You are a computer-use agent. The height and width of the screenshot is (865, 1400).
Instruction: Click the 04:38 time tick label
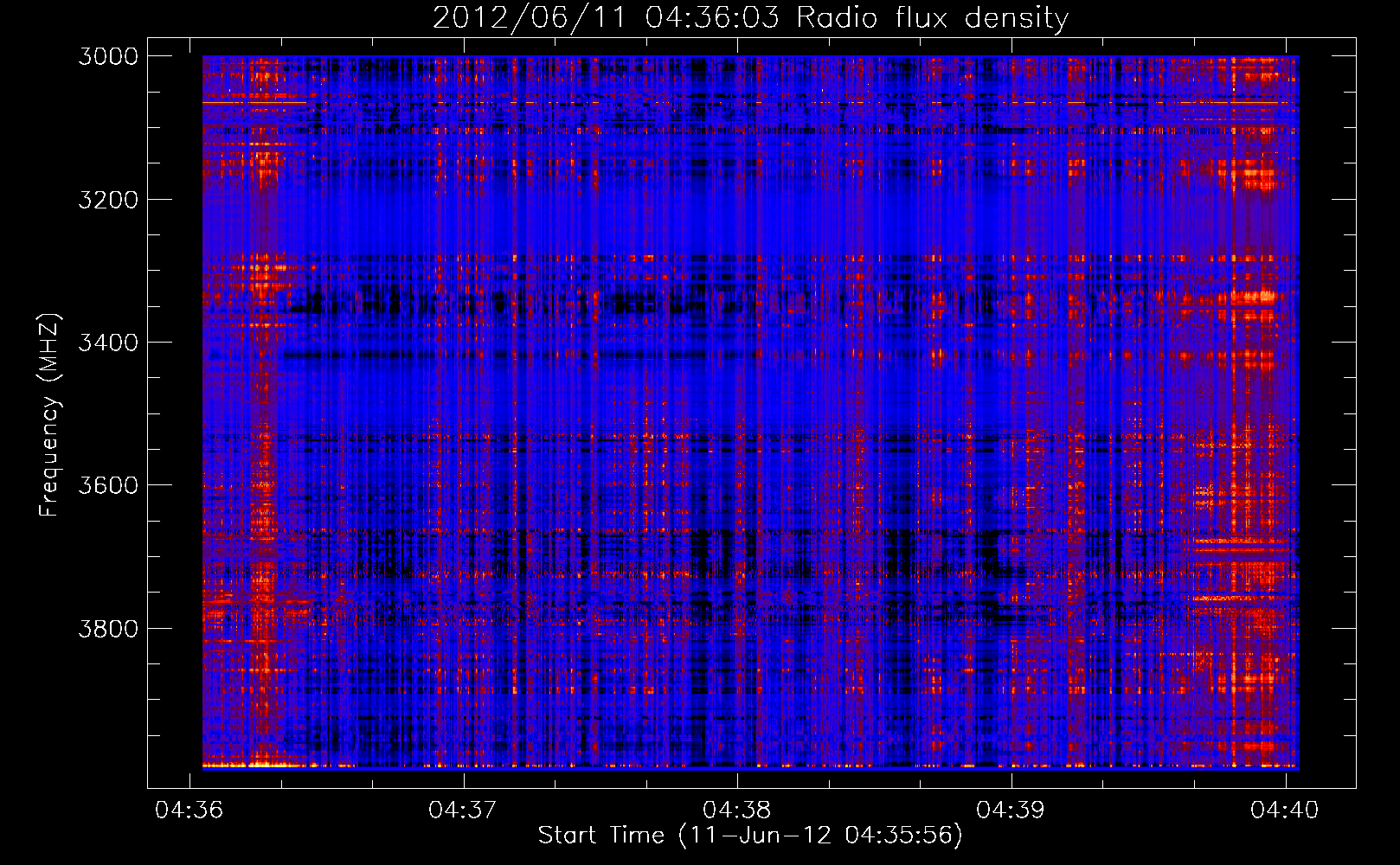[736, 810]
